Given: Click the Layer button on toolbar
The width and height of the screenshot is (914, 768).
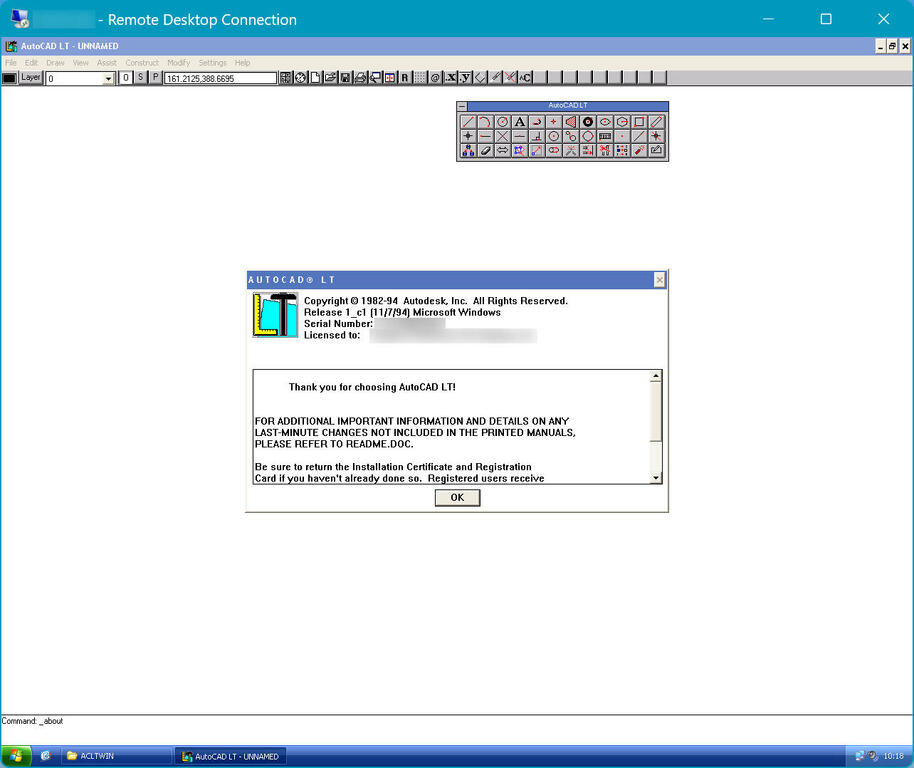Looking at the screenshot, I should click(31, 77).
